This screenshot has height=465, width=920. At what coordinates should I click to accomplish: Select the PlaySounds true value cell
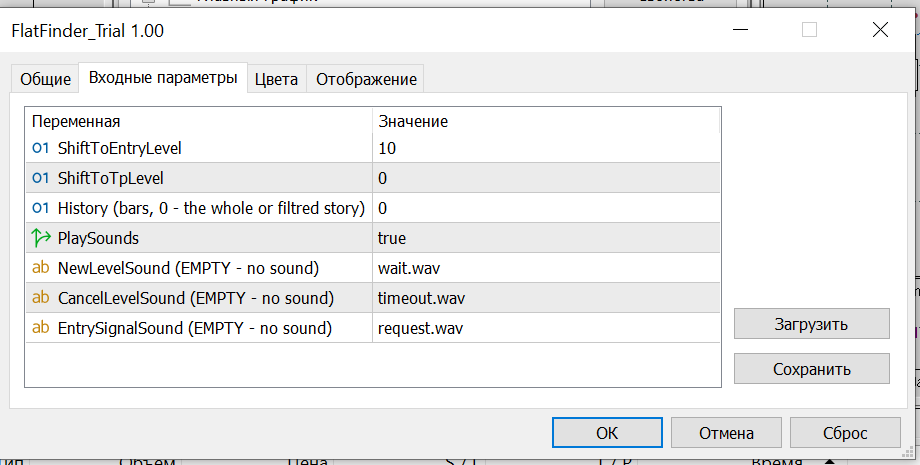pos(545,238)
